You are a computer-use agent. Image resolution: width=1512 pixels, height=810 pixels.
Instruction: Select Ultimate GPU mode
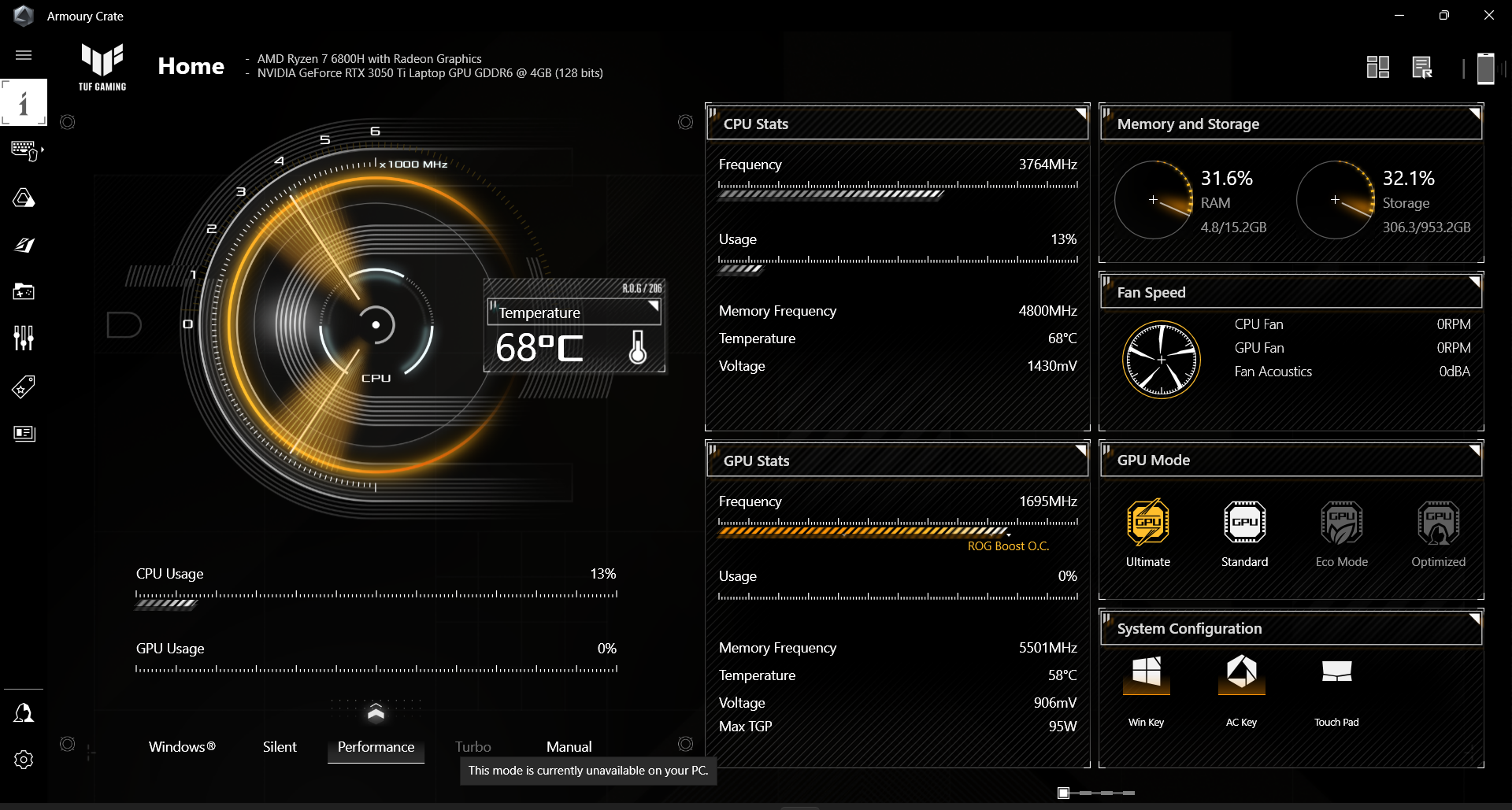click(1148, 534)
